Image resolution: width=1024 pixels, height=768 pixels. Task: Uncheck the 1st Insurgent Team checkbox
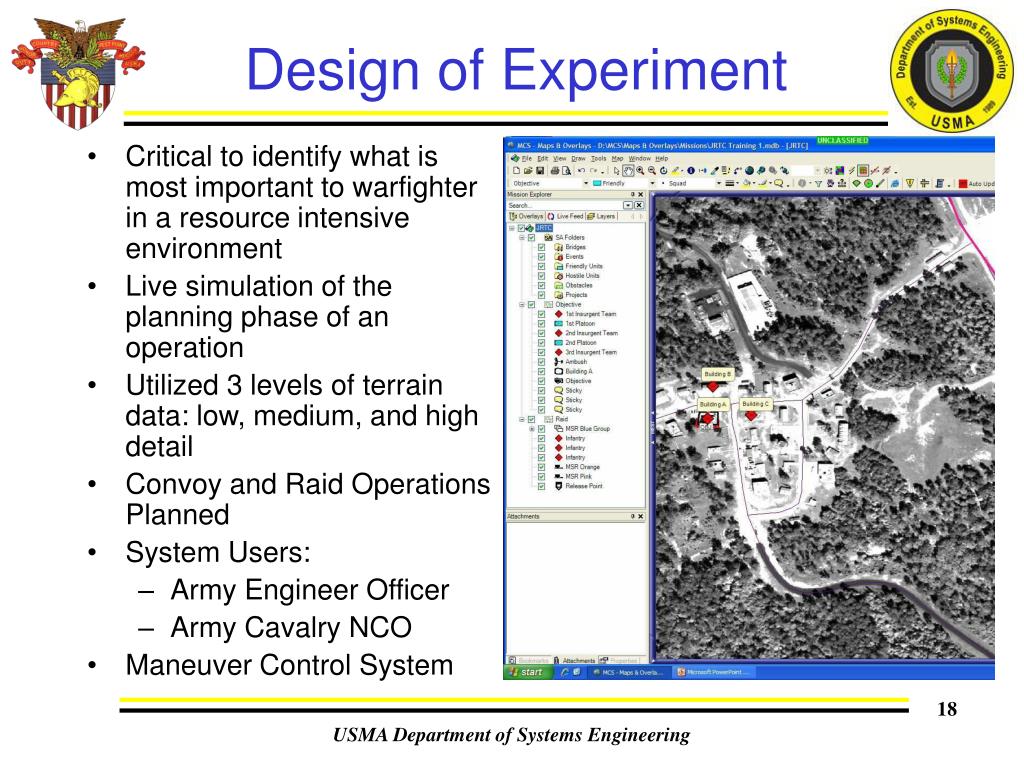[541, 314]
